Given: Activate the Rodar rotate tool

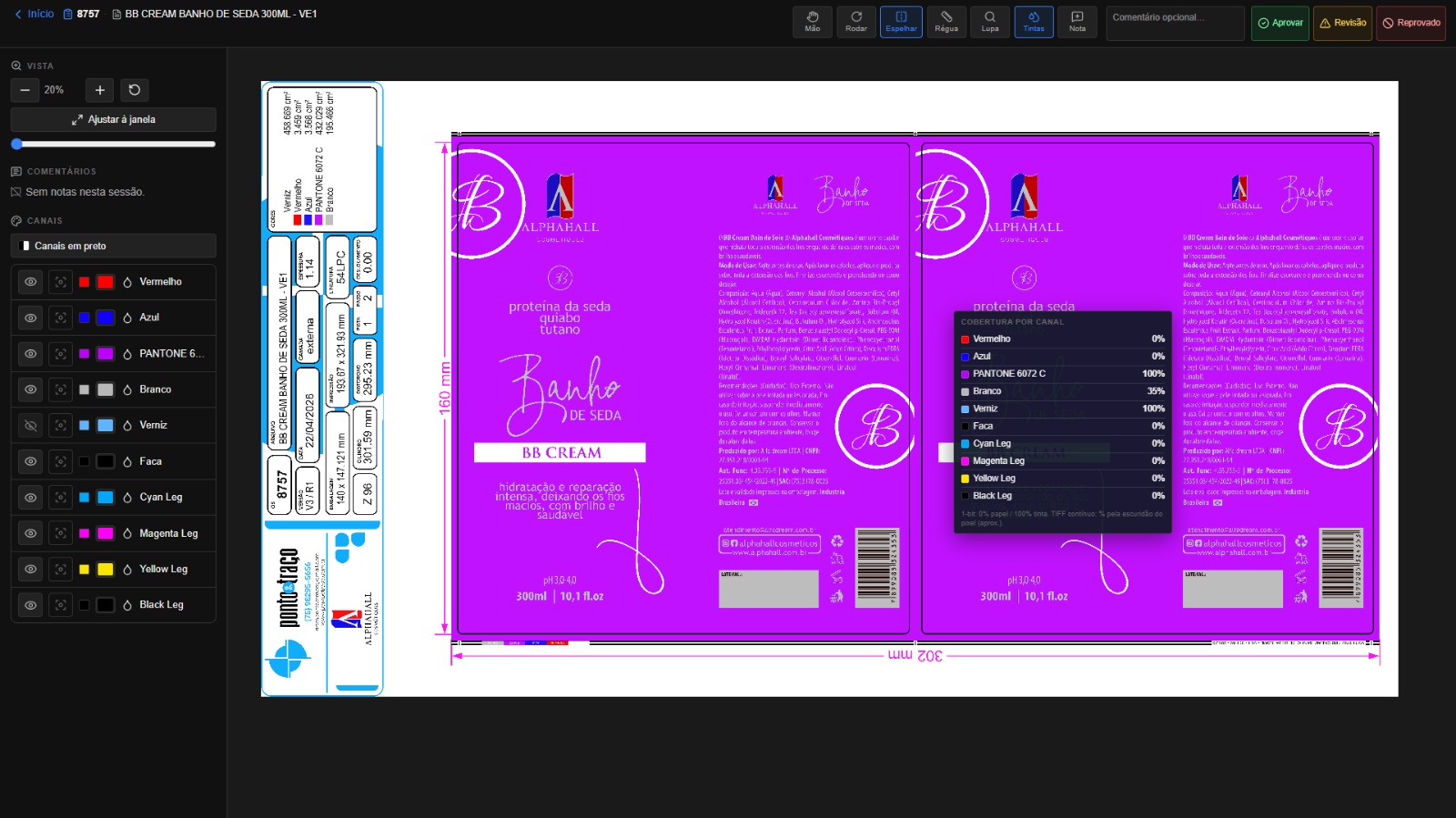Looking at the screenshot, I should click(856, 22).
